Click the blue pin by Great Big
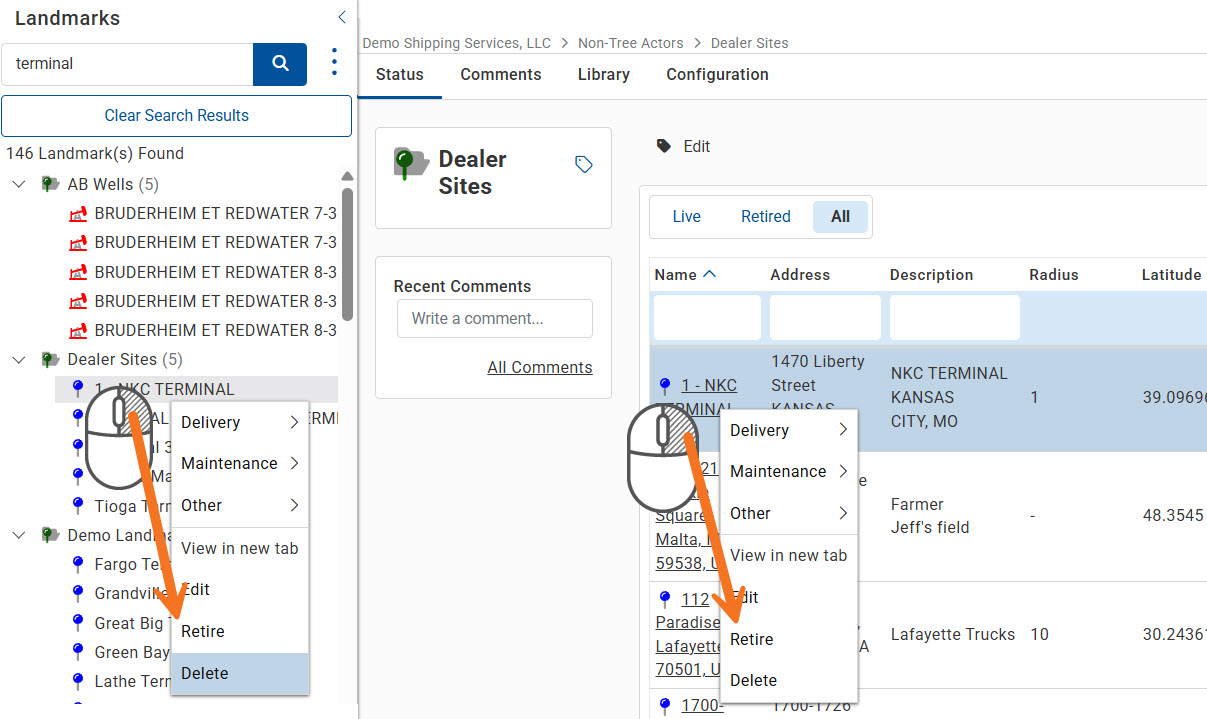The image size is (1207, 719). (x=78, y=622)
